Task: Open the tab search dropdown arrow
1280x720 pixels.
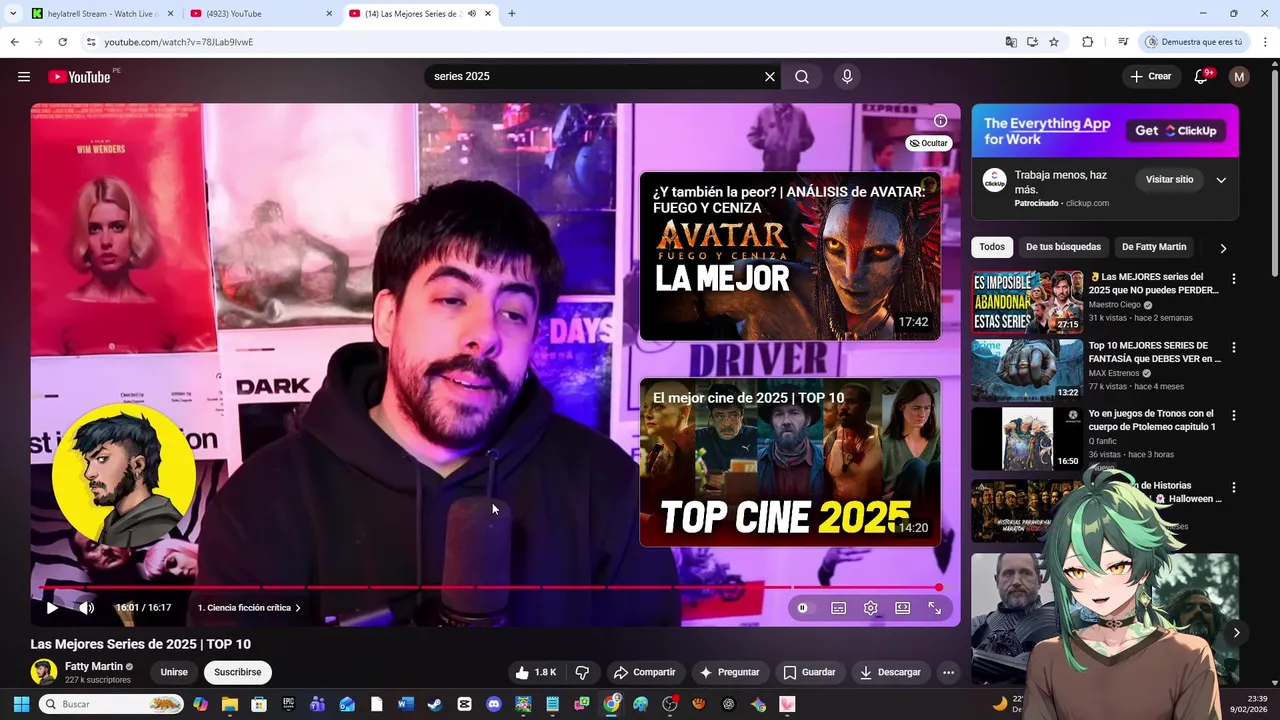Action: click(13, 14)
